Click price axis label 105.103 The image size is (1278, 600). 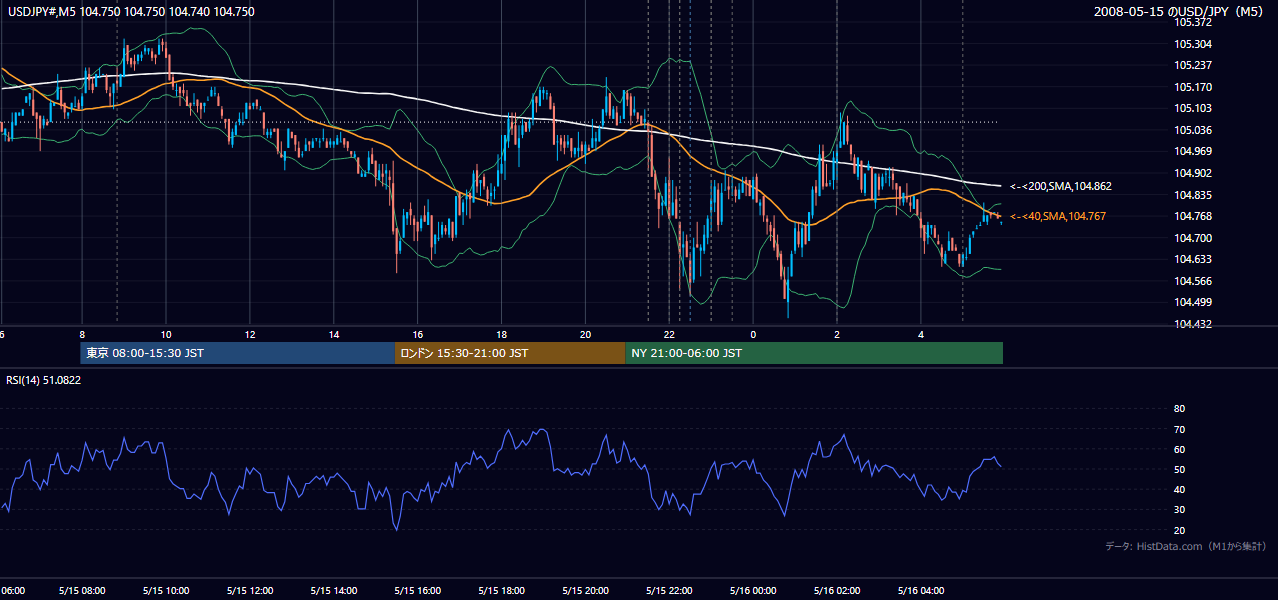[1194, 109]
